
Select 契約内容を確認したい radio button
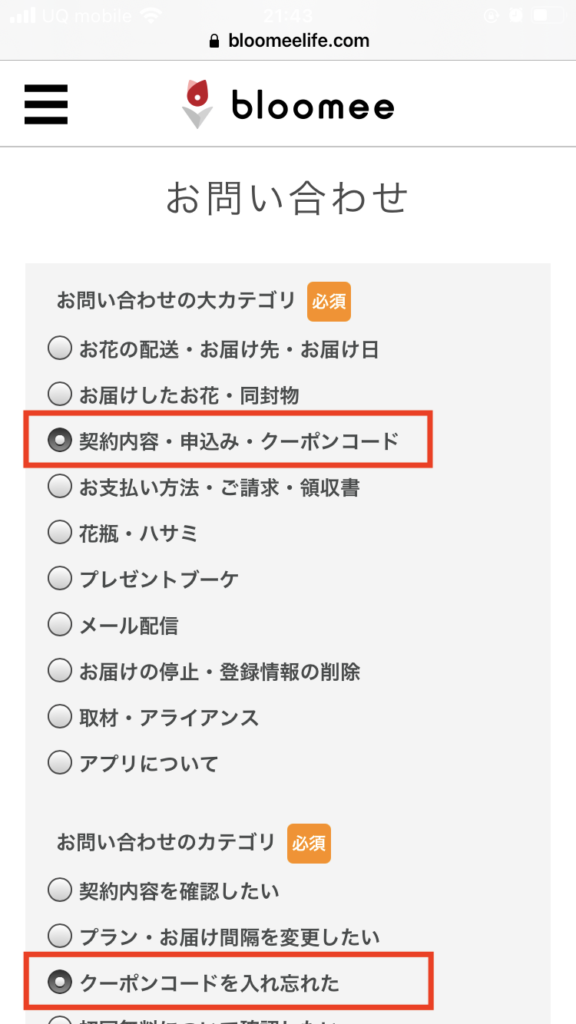click(x=59, y=889)
